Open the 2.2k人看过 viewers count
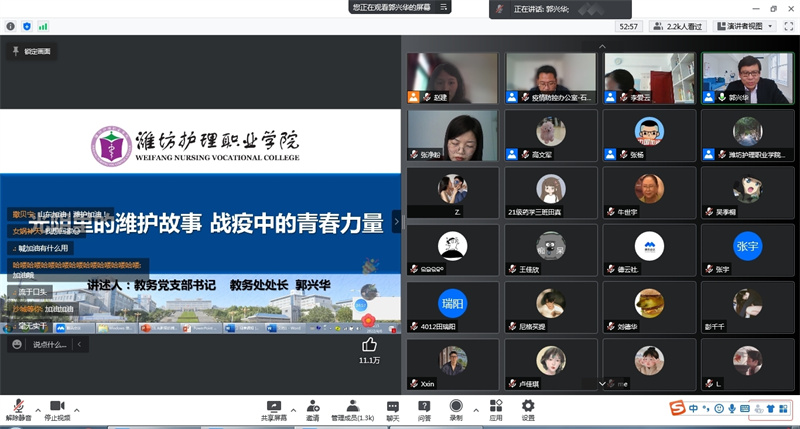Screen dimensions: 800x429 [678, 27]
